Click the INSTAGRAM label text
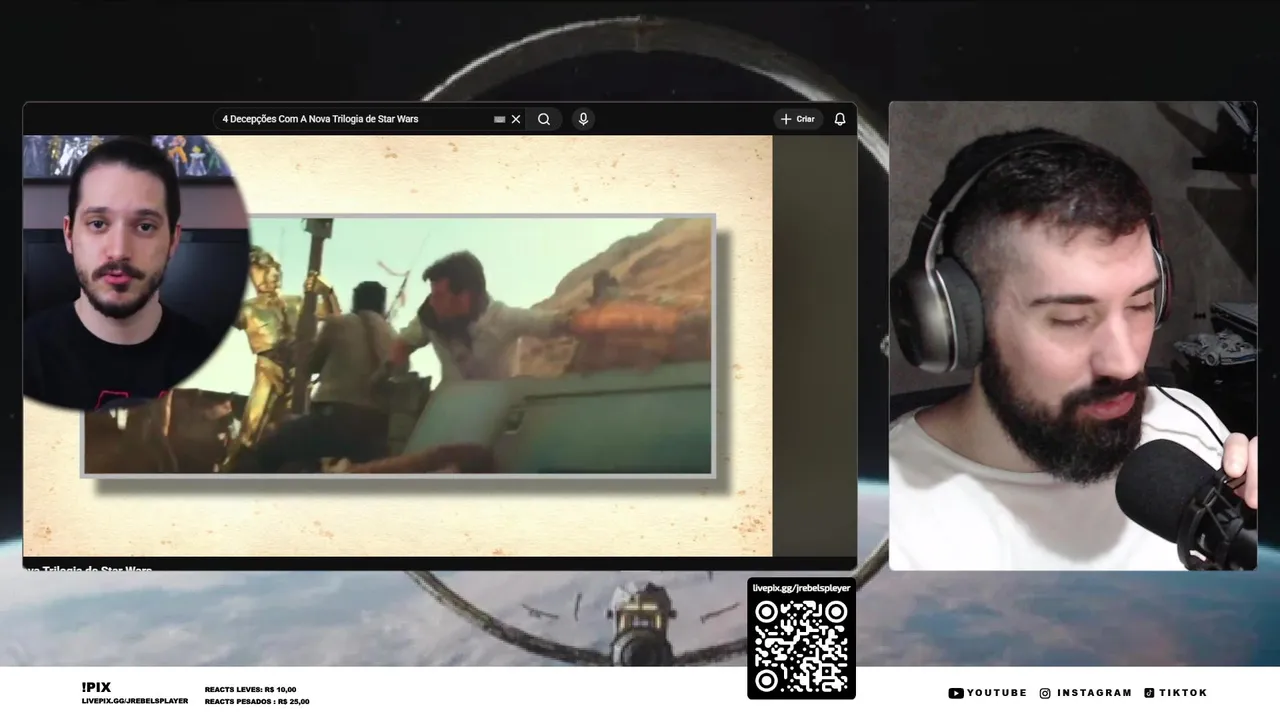 [x=1094, y=693]
